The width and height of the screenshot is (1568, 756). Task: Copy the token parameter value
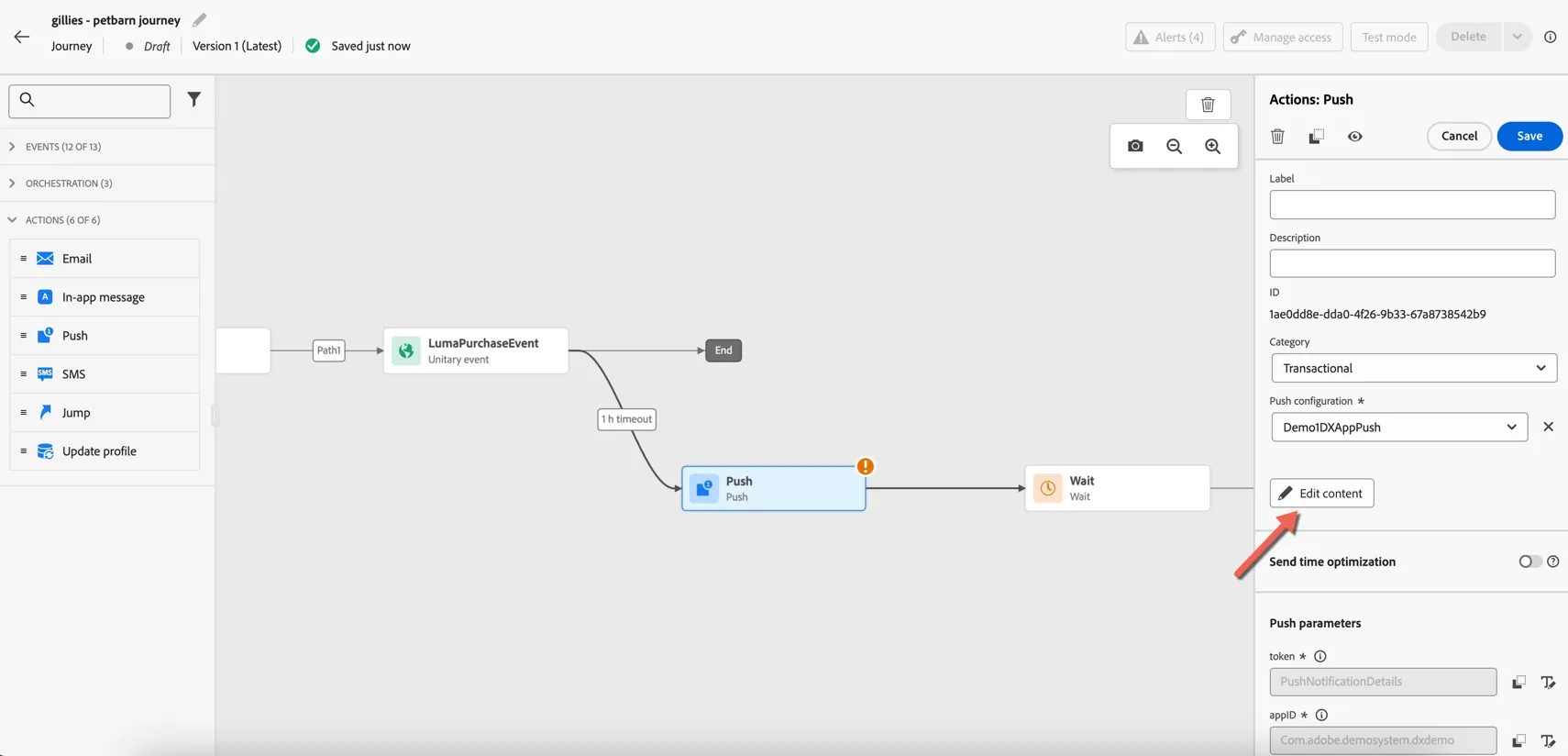(x=1518, y=682)
